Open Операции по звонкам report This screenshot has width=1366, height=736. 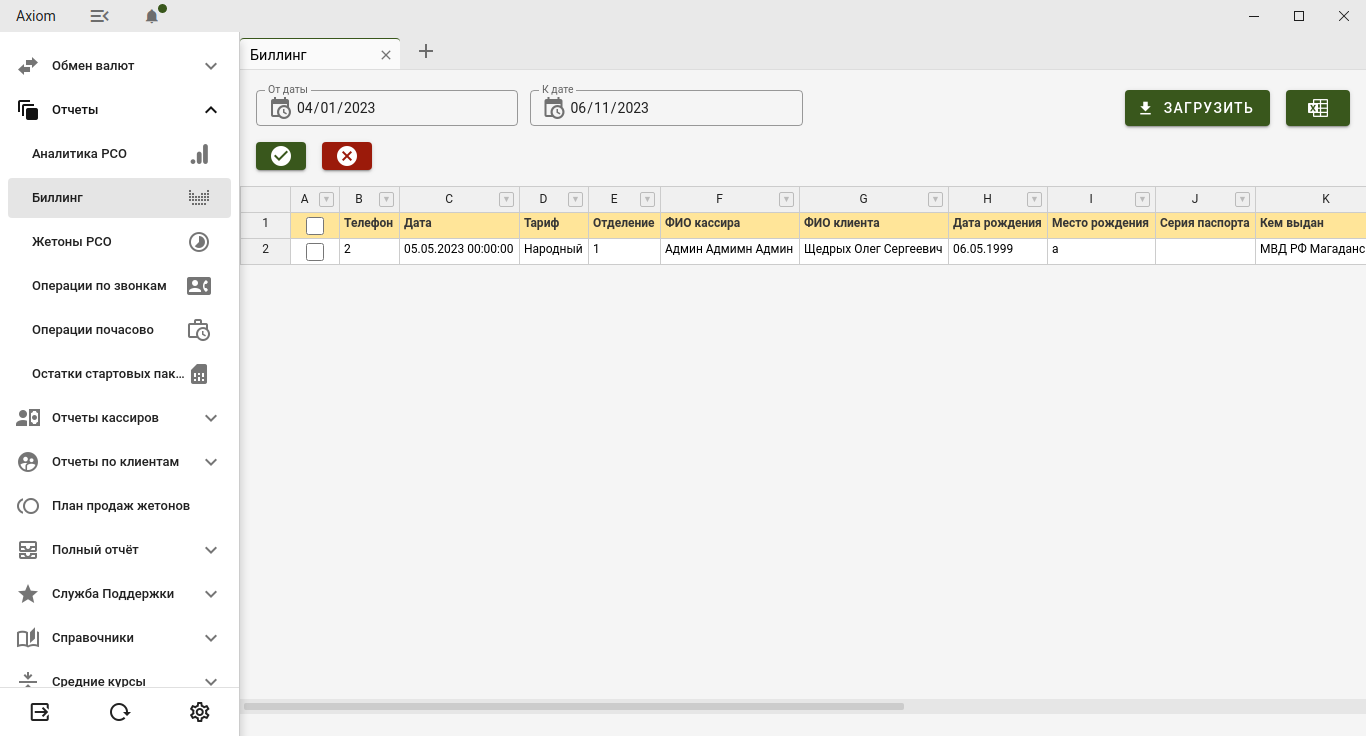coord(119,286)
